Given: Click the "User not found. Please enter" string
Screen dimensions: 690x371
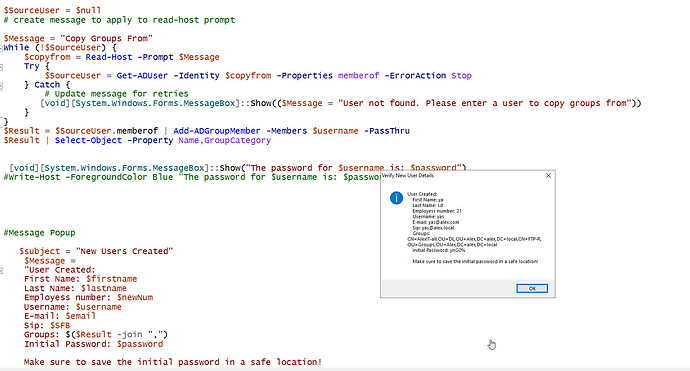Looking at the screenshot, I should [x=484, y=103].
